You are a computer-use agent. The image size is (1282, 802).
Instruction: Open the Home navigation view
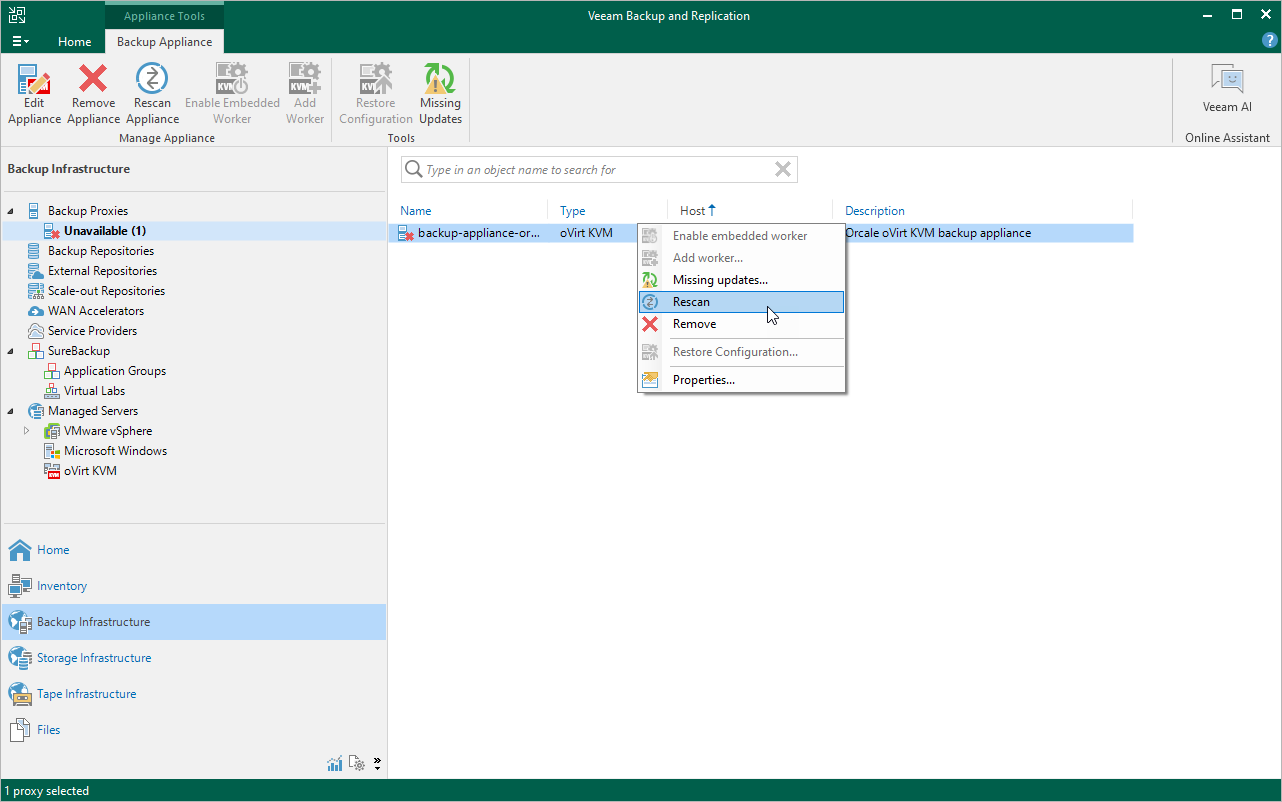[x=193, y=550]
